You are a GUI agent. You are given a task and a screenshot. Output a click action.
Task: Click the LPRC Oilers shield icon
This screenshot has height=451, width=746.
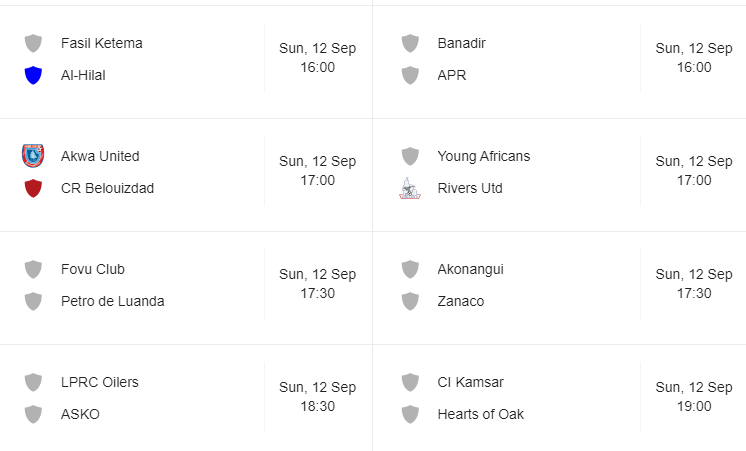click(33, 382)
